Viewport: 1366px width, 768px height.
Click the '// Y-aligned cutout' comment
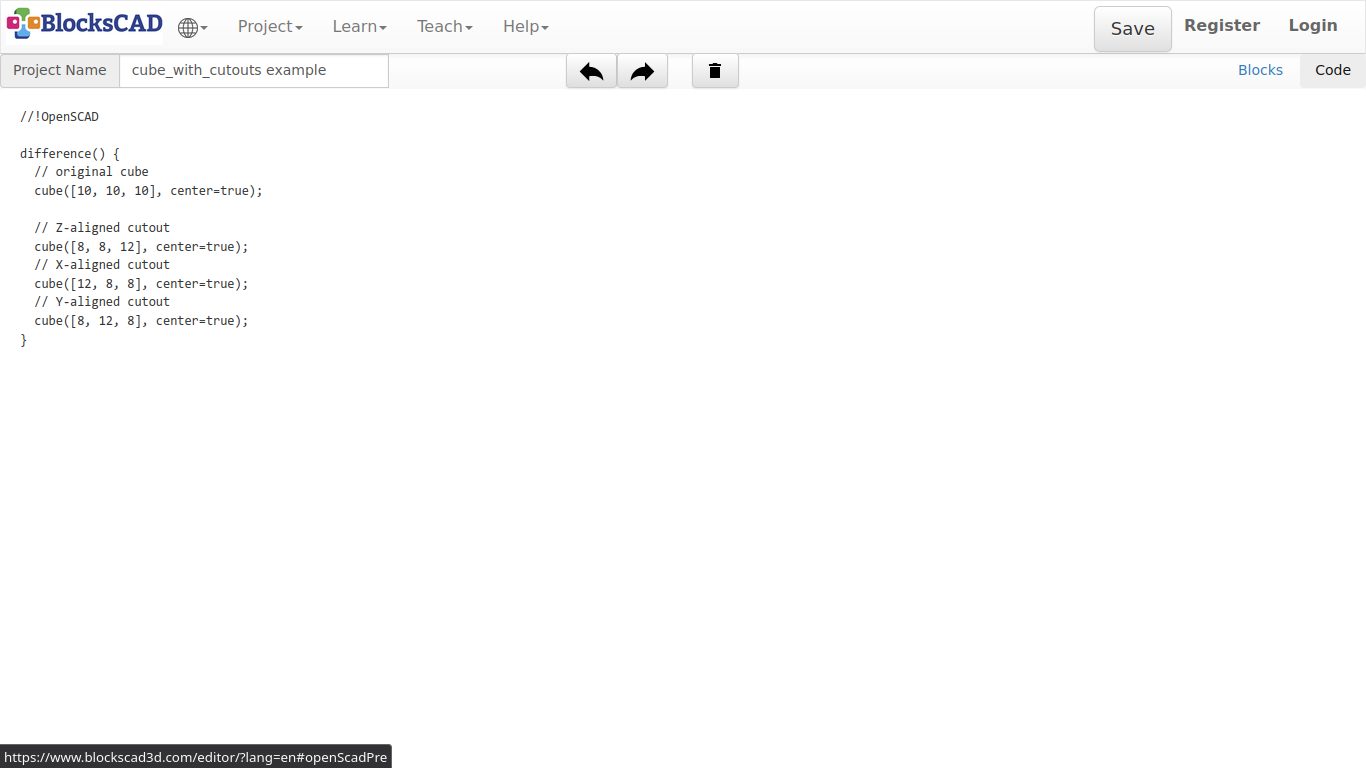pyautogui.click(x=102, y=302)
